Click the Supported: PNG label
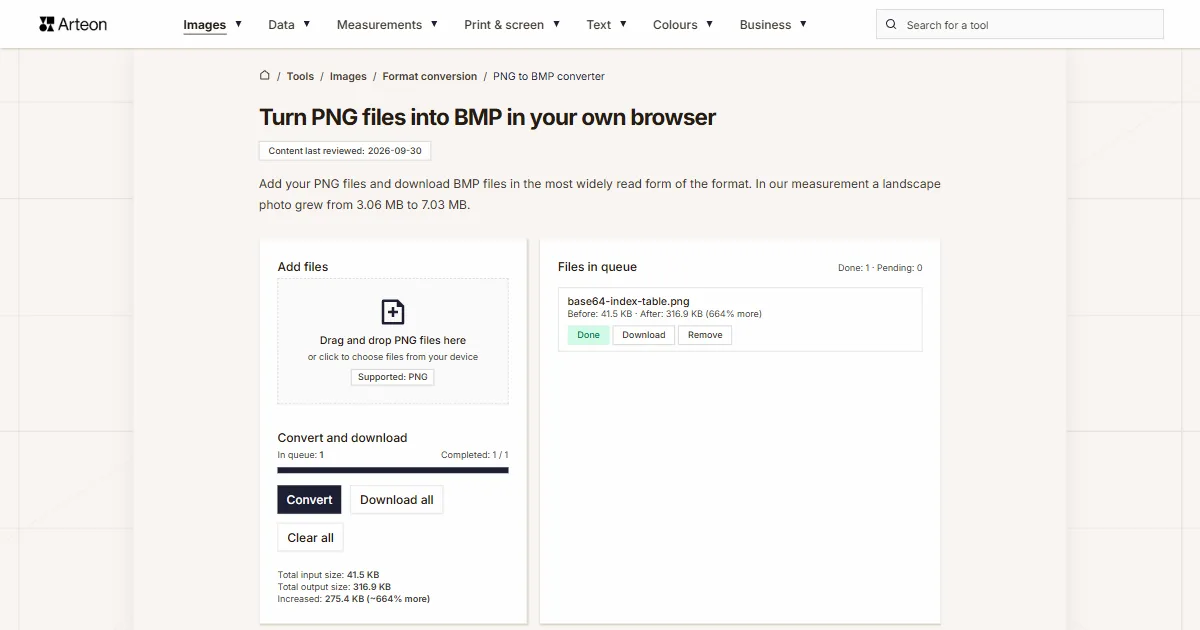This screenshot has height=630, width=1200. point(393,377)
